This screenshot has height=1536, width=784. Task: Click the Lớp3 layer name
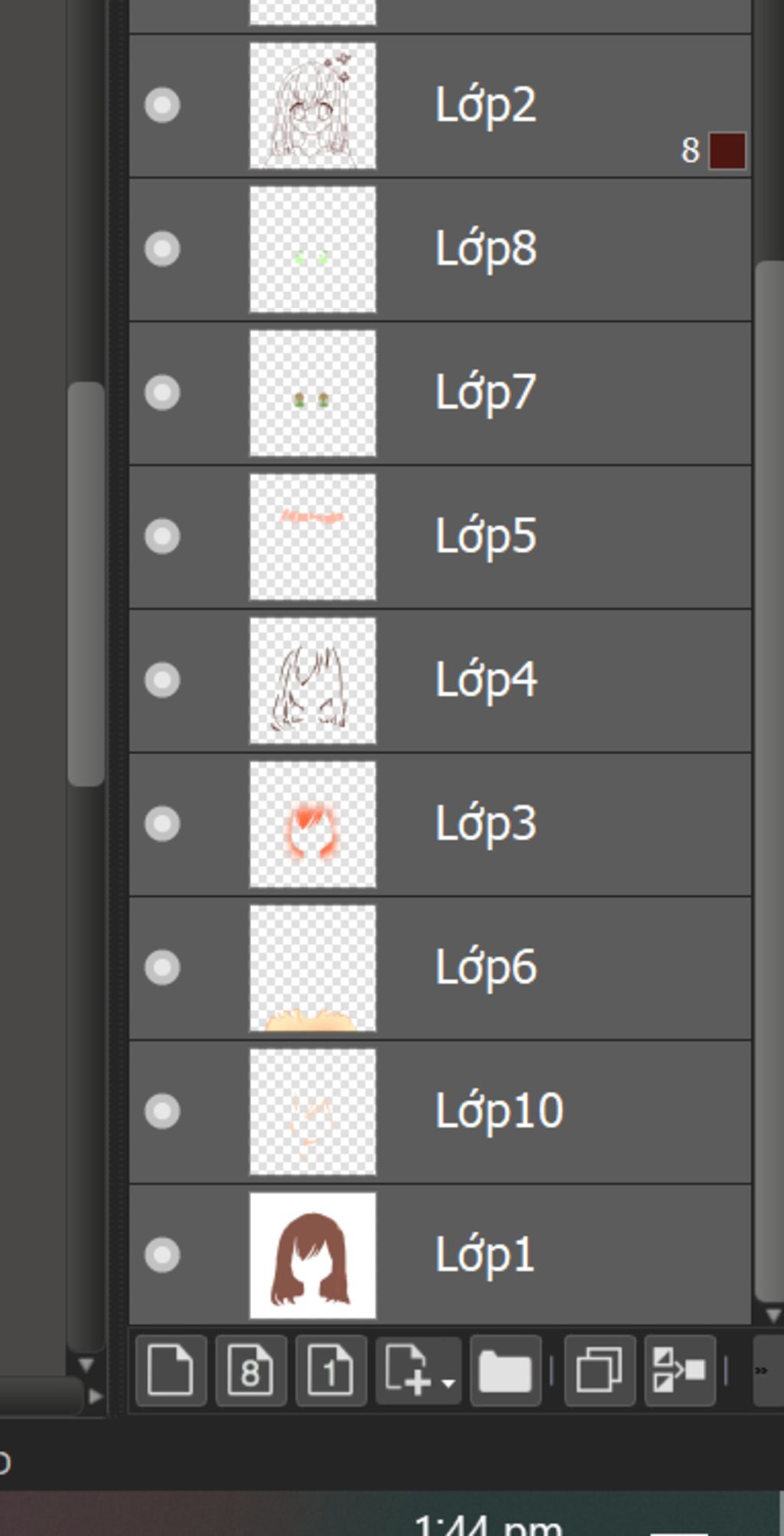pos(486,824)
